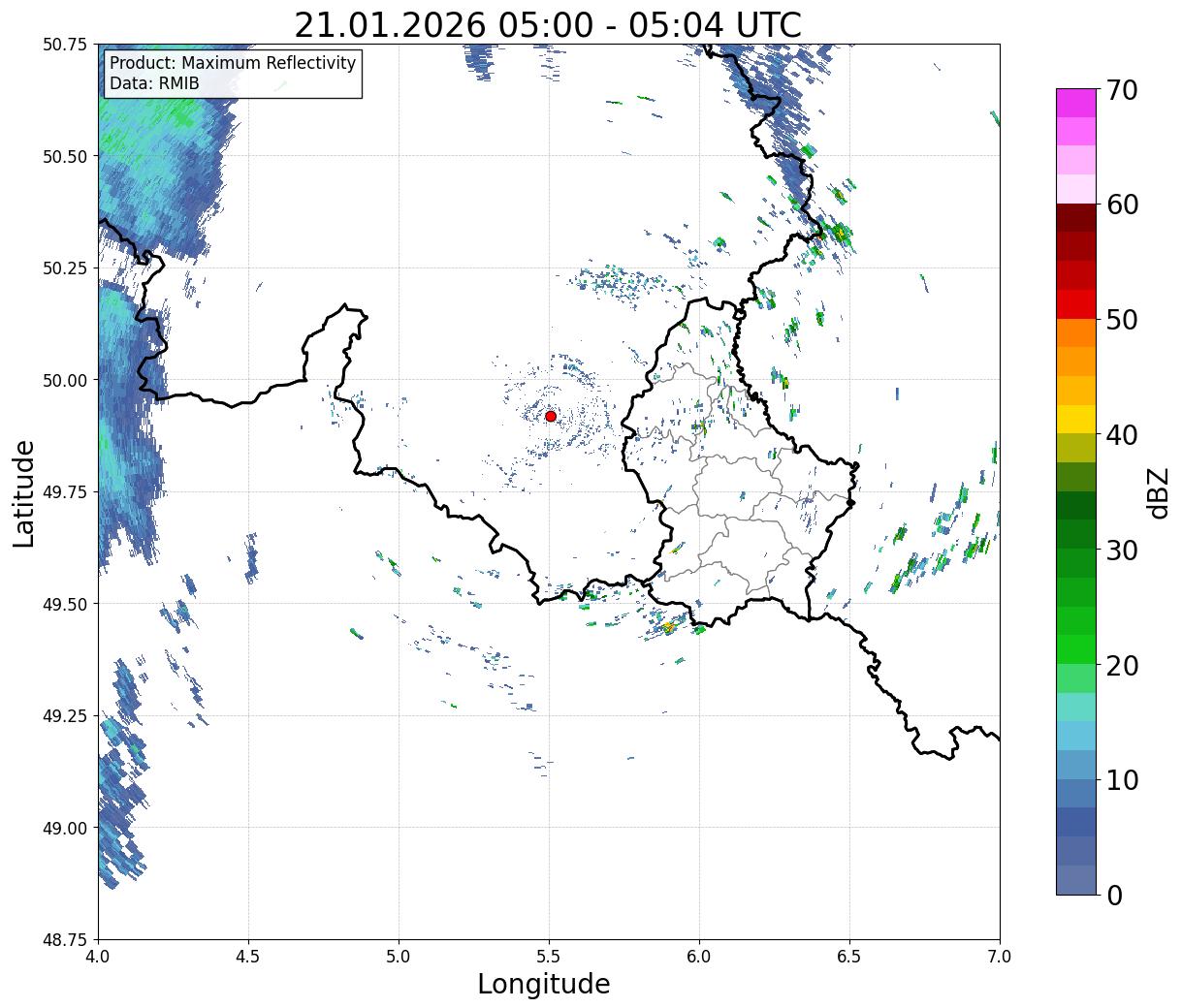Click longitude tick label 5.0
Screen dimensions: 1182x1008
tap(399, 957)
